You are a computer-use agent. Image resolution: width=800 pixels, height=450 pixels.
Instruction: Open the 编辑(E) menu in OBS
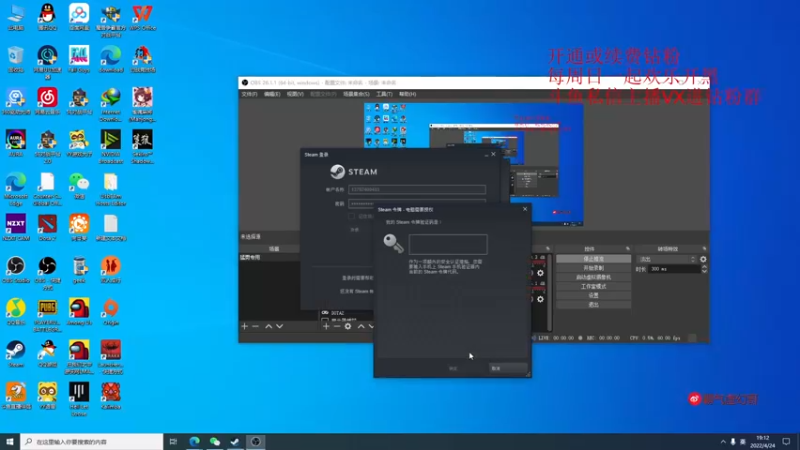point(272,94)
